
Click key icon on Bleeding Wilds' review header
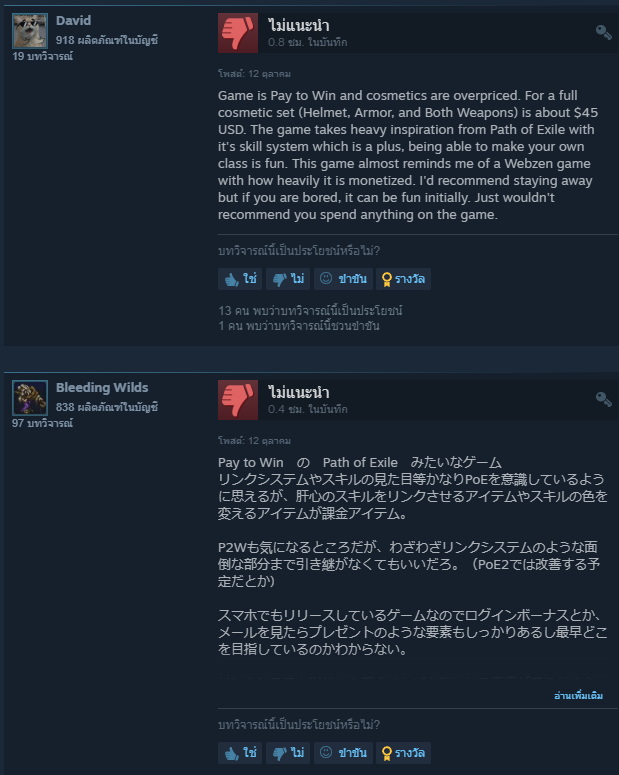604,399
